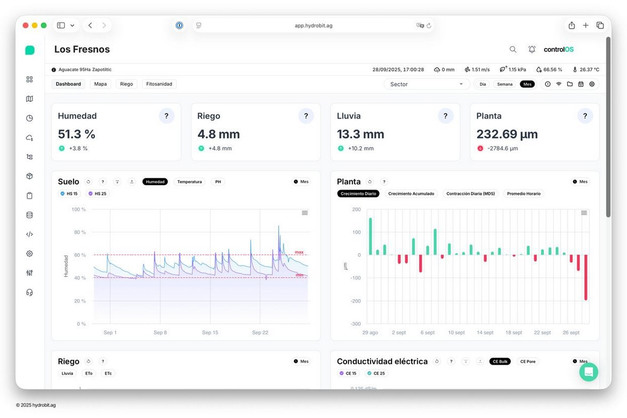Click the search magnifier icon in header

click(513, 49)
